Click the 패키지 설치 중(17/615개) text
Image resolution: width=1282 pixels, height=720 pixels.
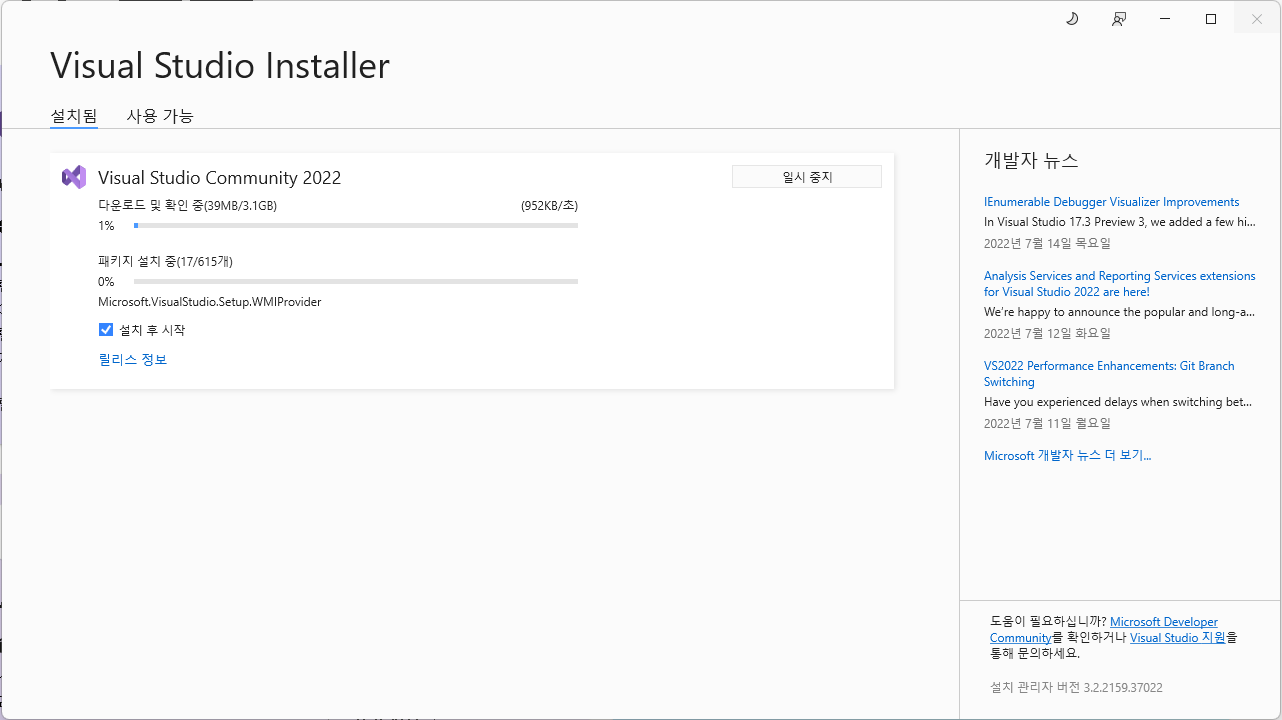(x=165, y=262)
